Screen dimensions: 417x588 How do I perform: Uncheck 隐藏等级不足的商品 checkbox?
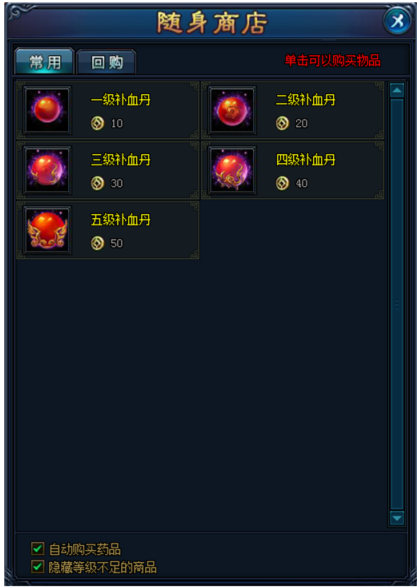(38, 566)
